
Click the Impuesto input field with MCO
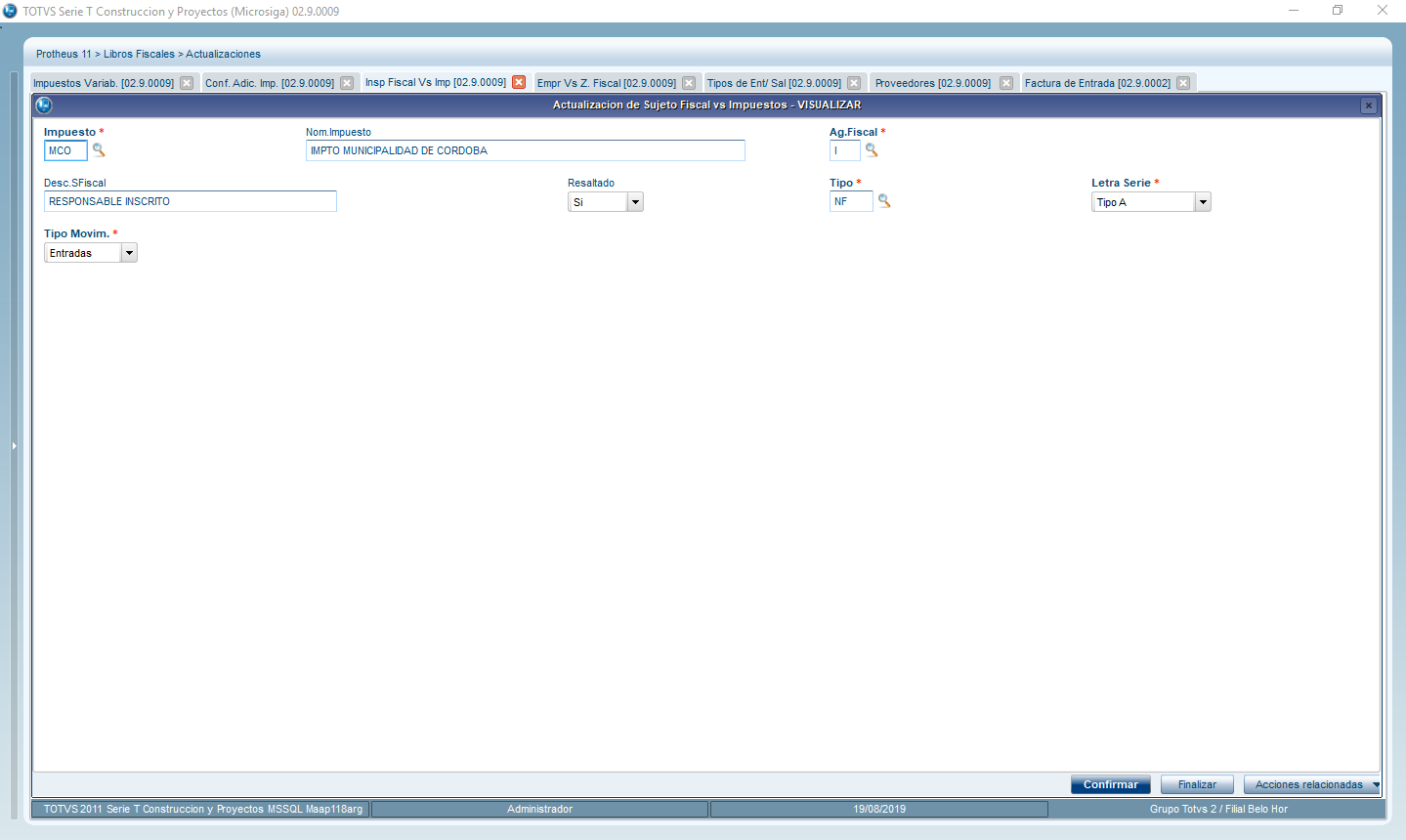65,150
